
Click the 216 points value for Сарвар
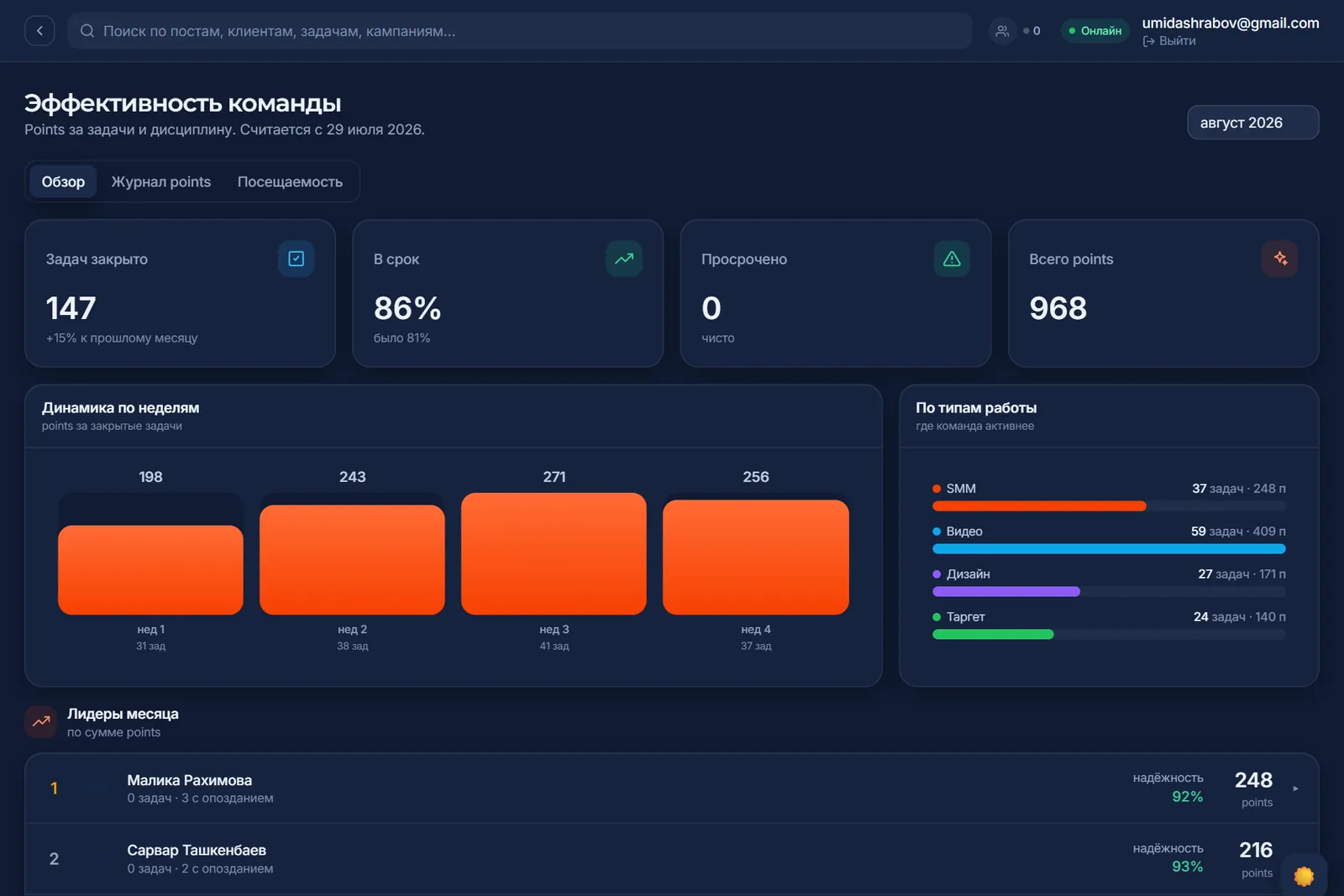(x=1256, y=850)
